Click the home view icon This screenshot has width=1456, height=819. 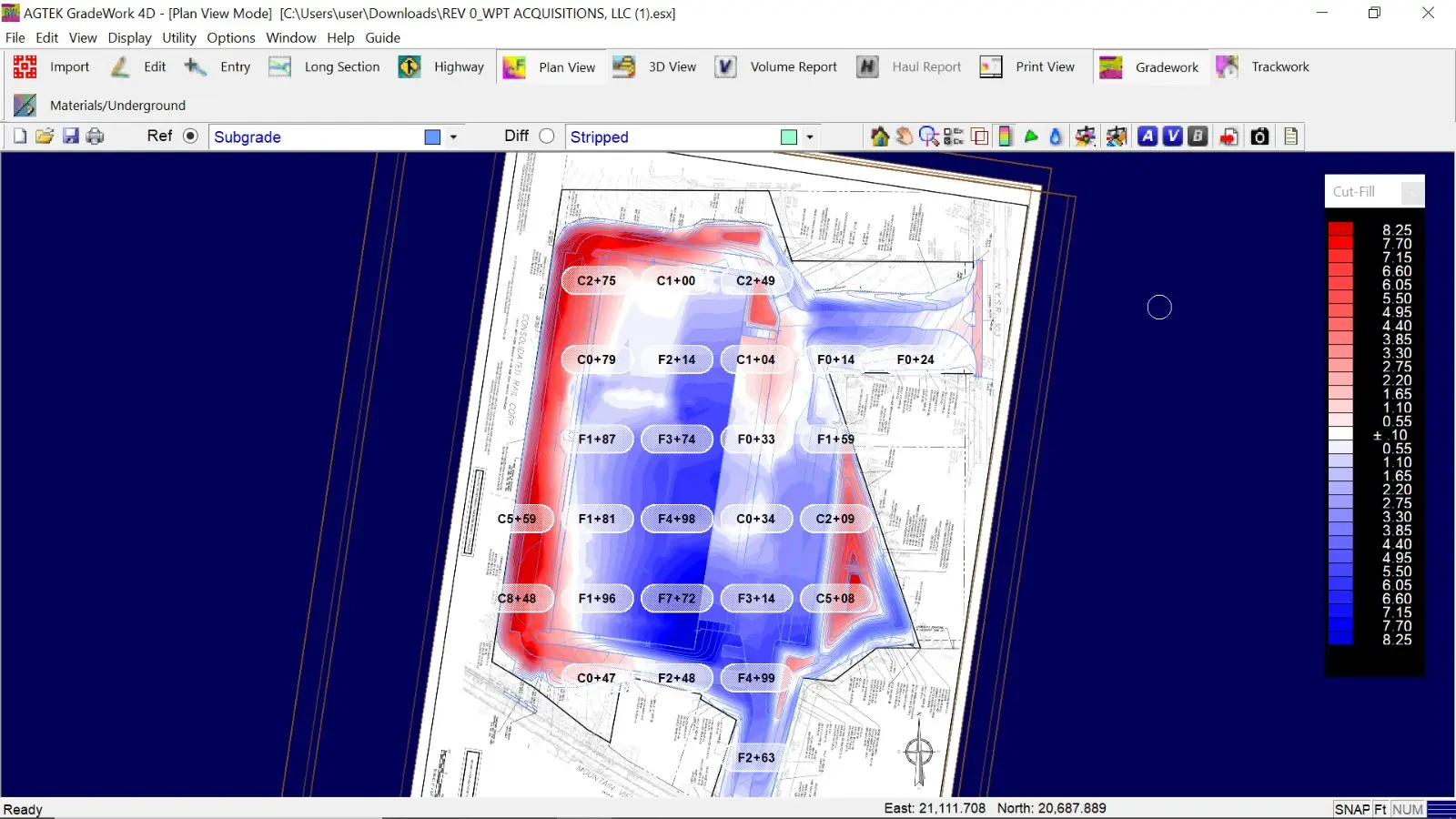[x=879, y=136]
